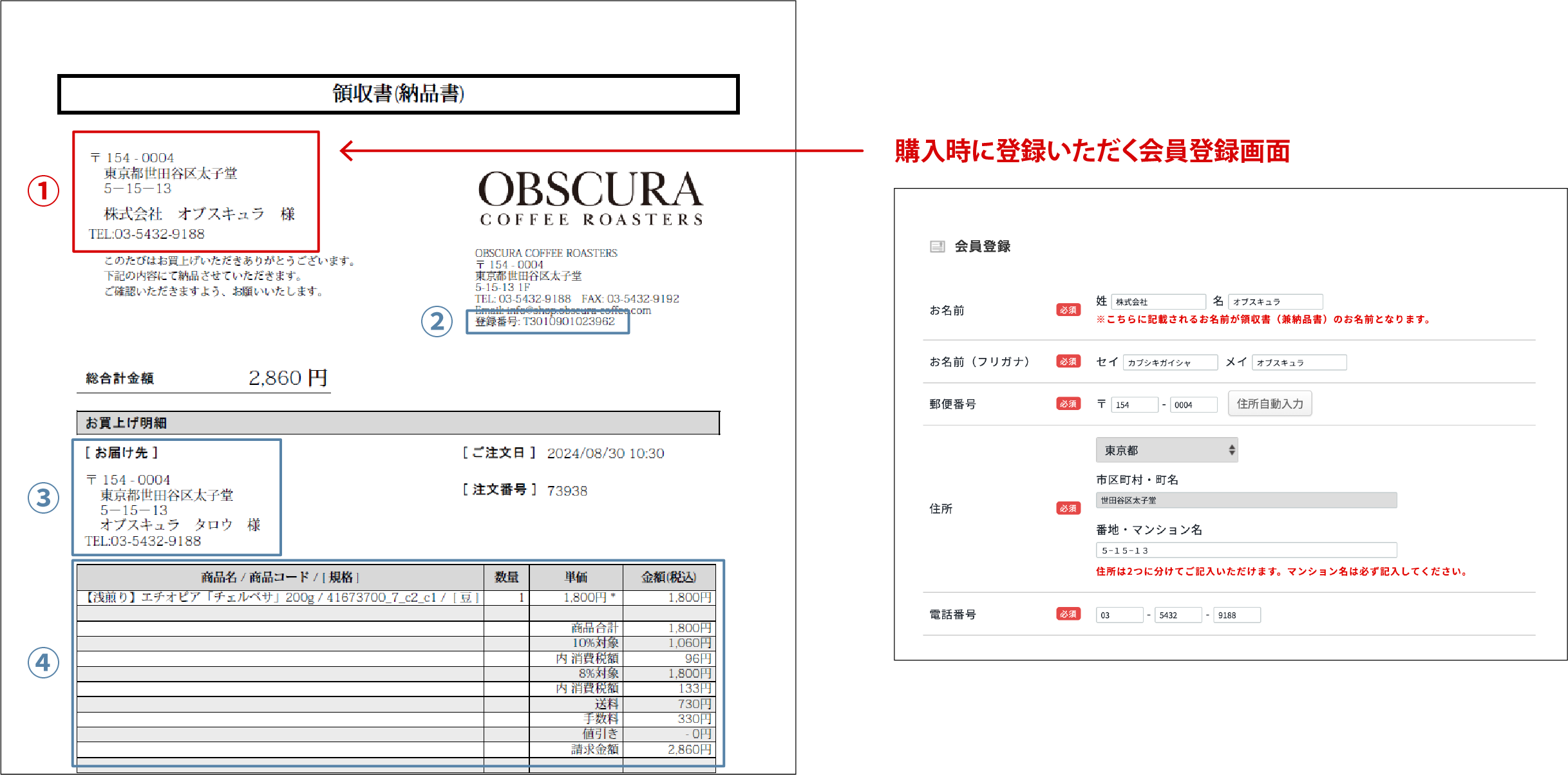Click the 住所自動入力 address autofill button
Image resolution: width=1568 pixels, height=775 pixels.
1269,403
